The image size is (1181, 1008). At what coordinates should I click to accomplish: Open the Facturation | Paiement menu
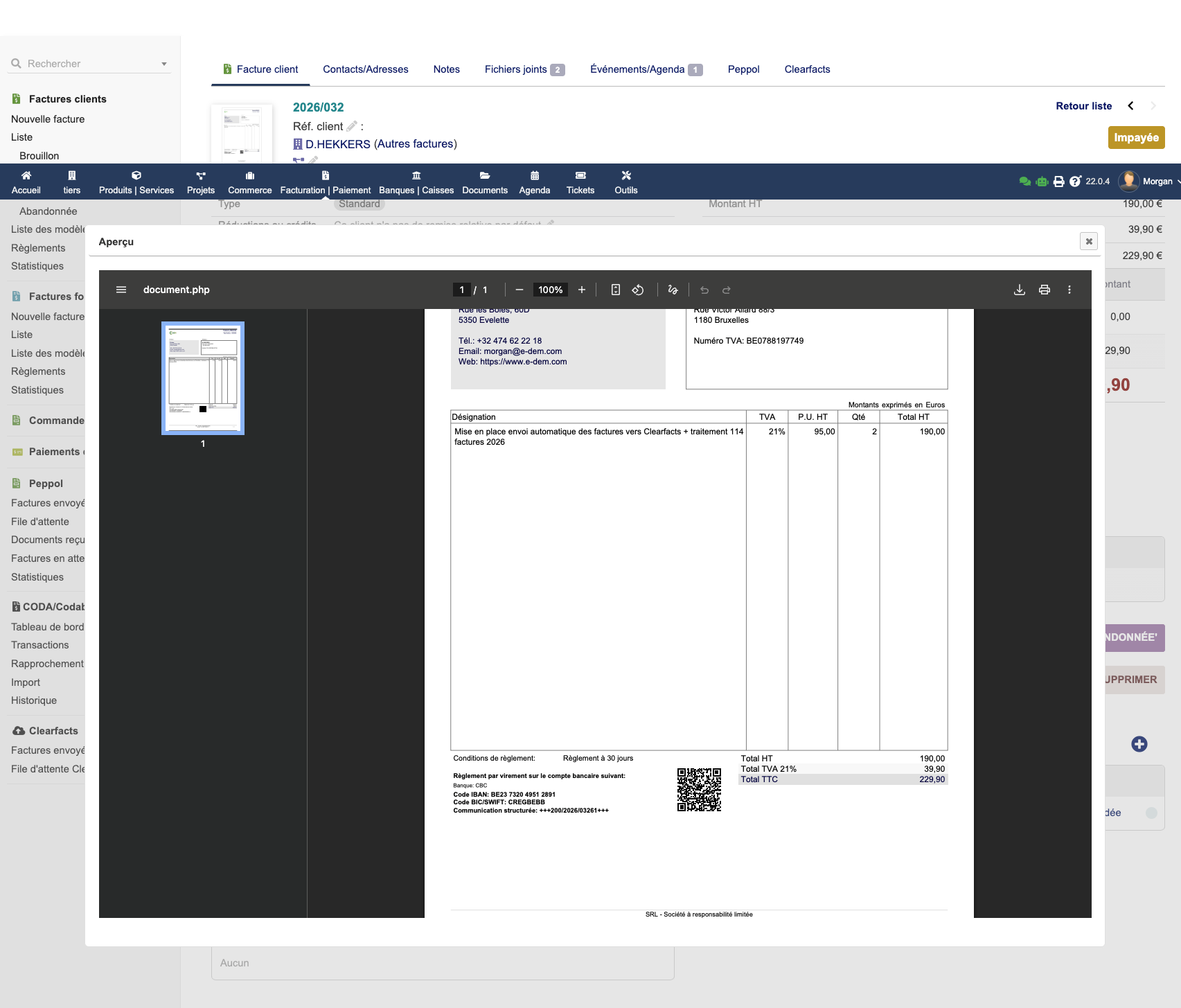pos(325,182)
